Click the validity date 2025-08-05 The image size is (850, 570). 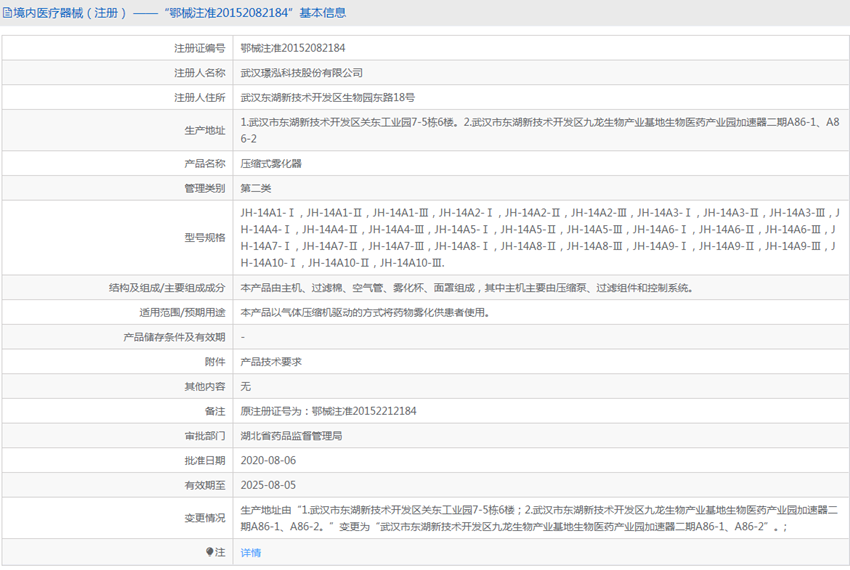tap(268, 485)
